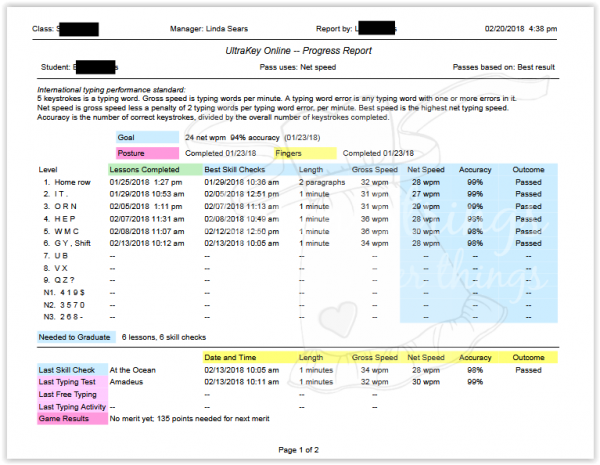
Task: Click the Net Speed header in the levels table
Action: [425, 170]
